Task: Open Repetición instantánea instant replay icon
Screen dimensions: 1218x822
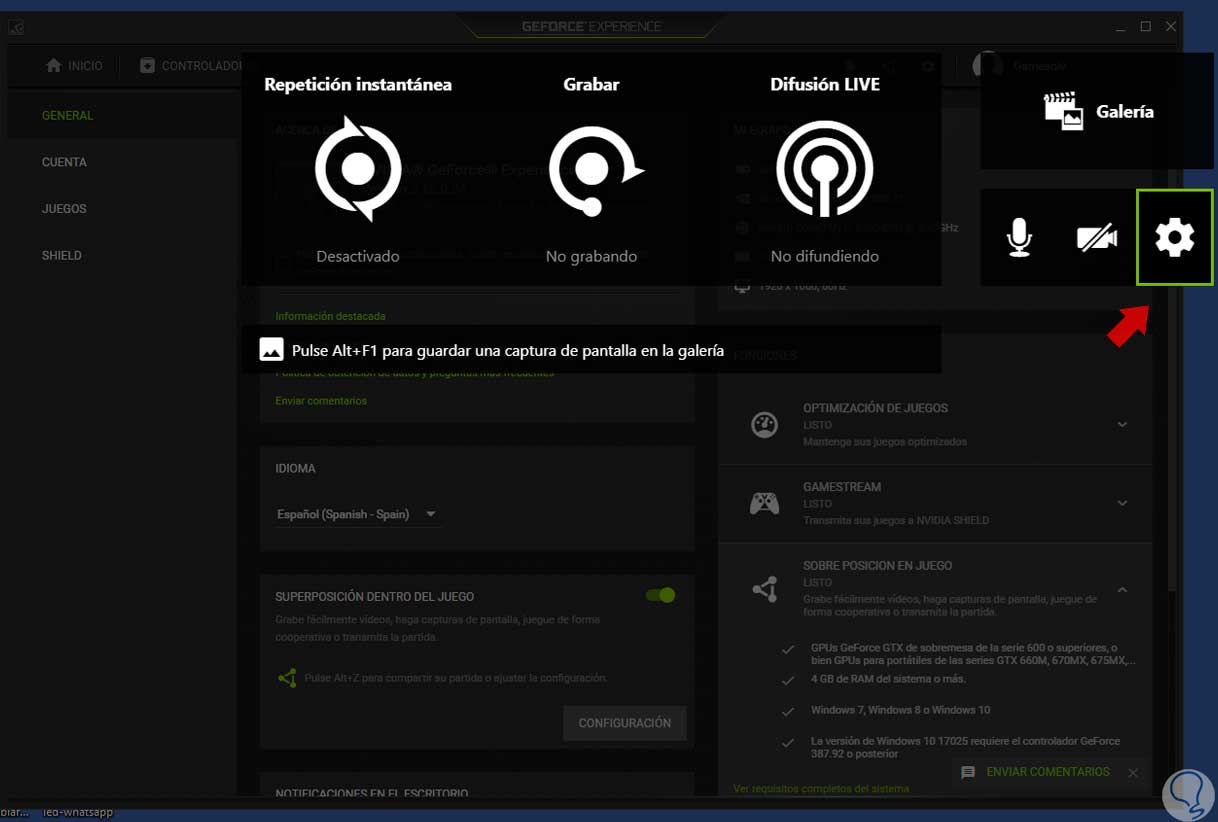Action: click(x=358, y=168)
